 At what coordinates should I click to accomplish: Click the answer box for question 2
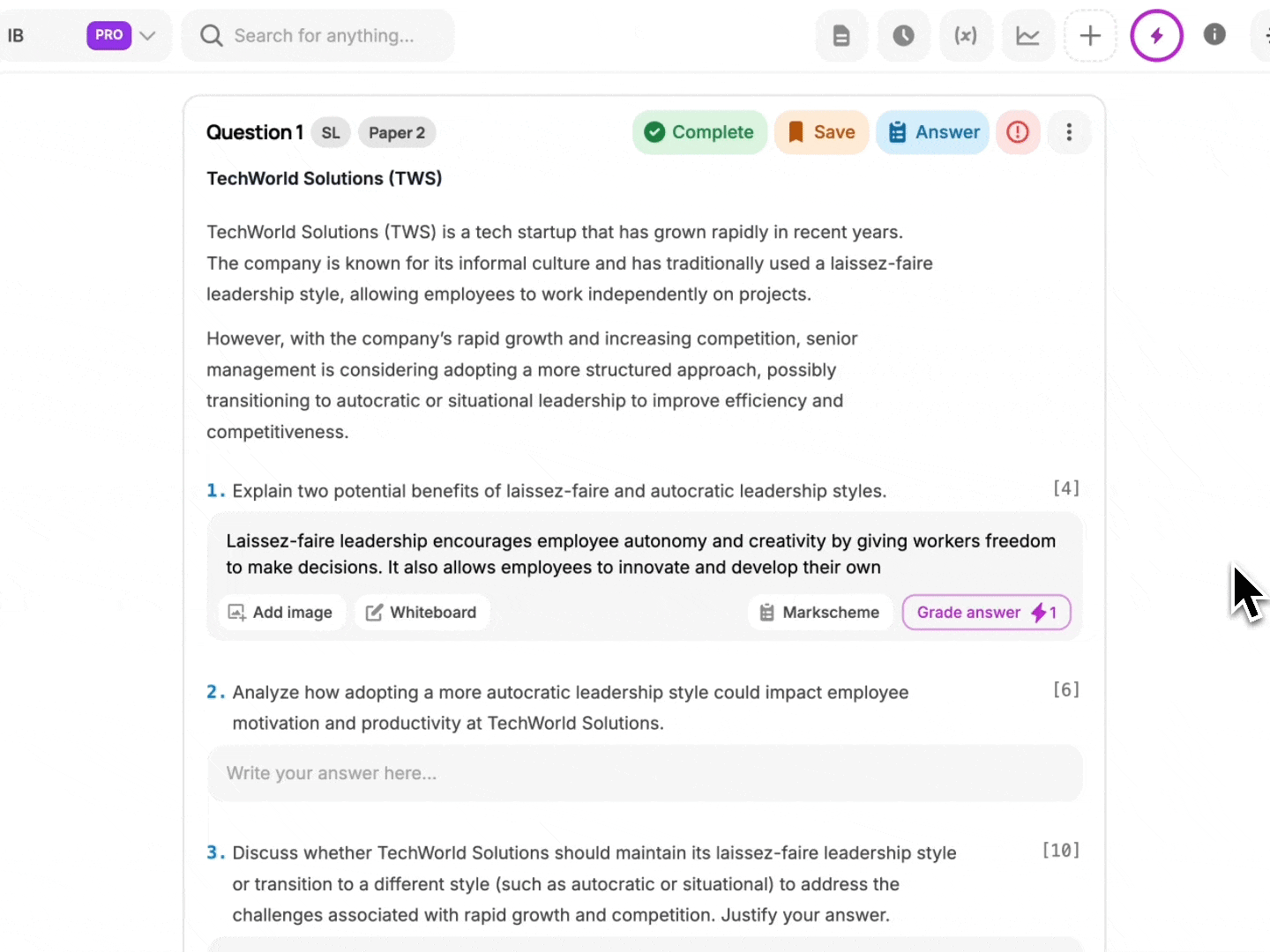(x=644, y=773)
